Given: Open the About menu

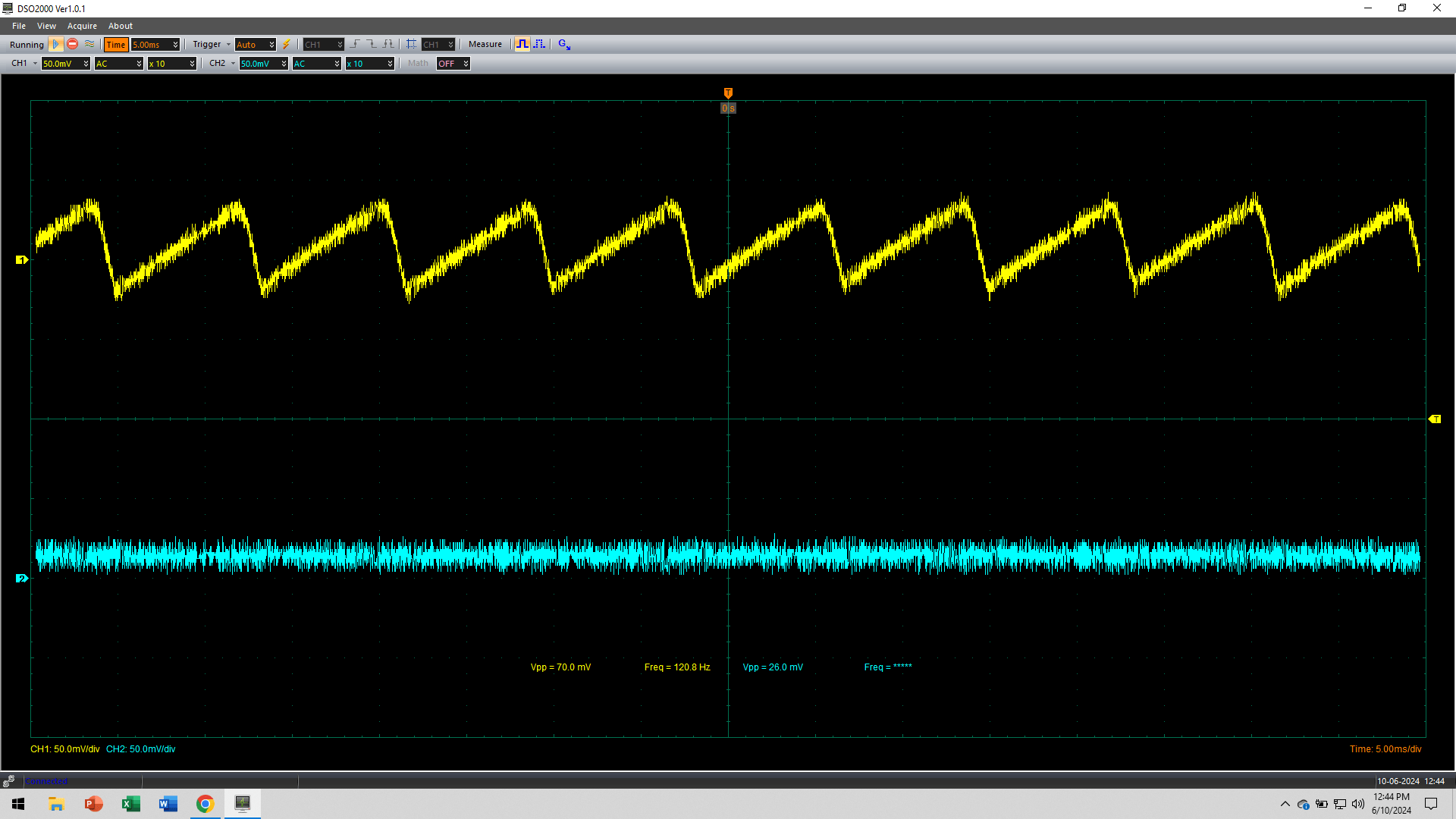Looking at the screenshot, I should [x=121, y=26].
